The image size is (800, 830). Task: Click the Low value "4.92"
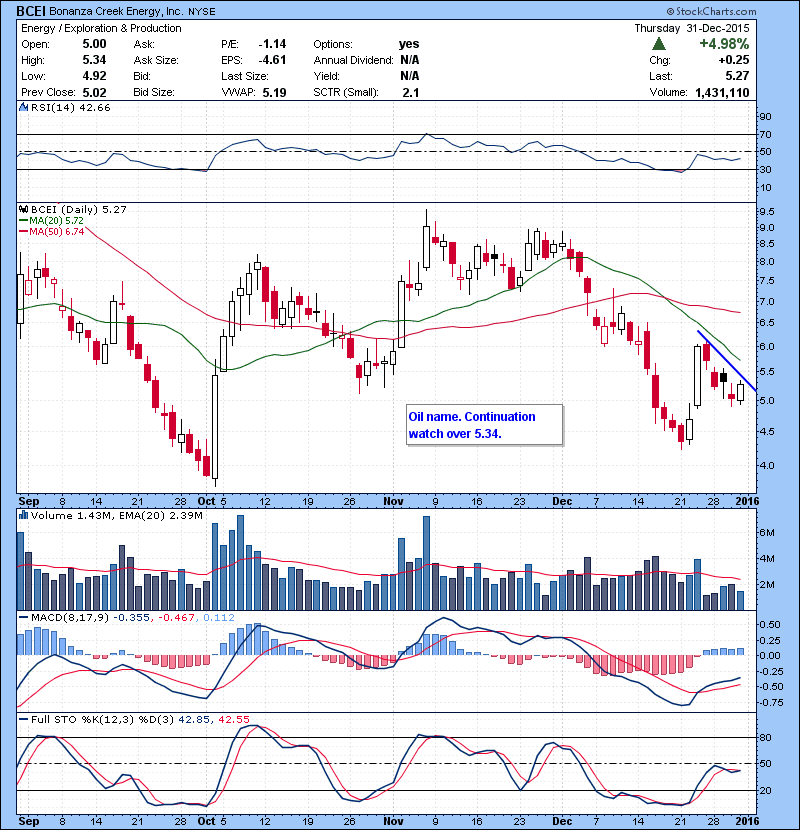[94, 76]
